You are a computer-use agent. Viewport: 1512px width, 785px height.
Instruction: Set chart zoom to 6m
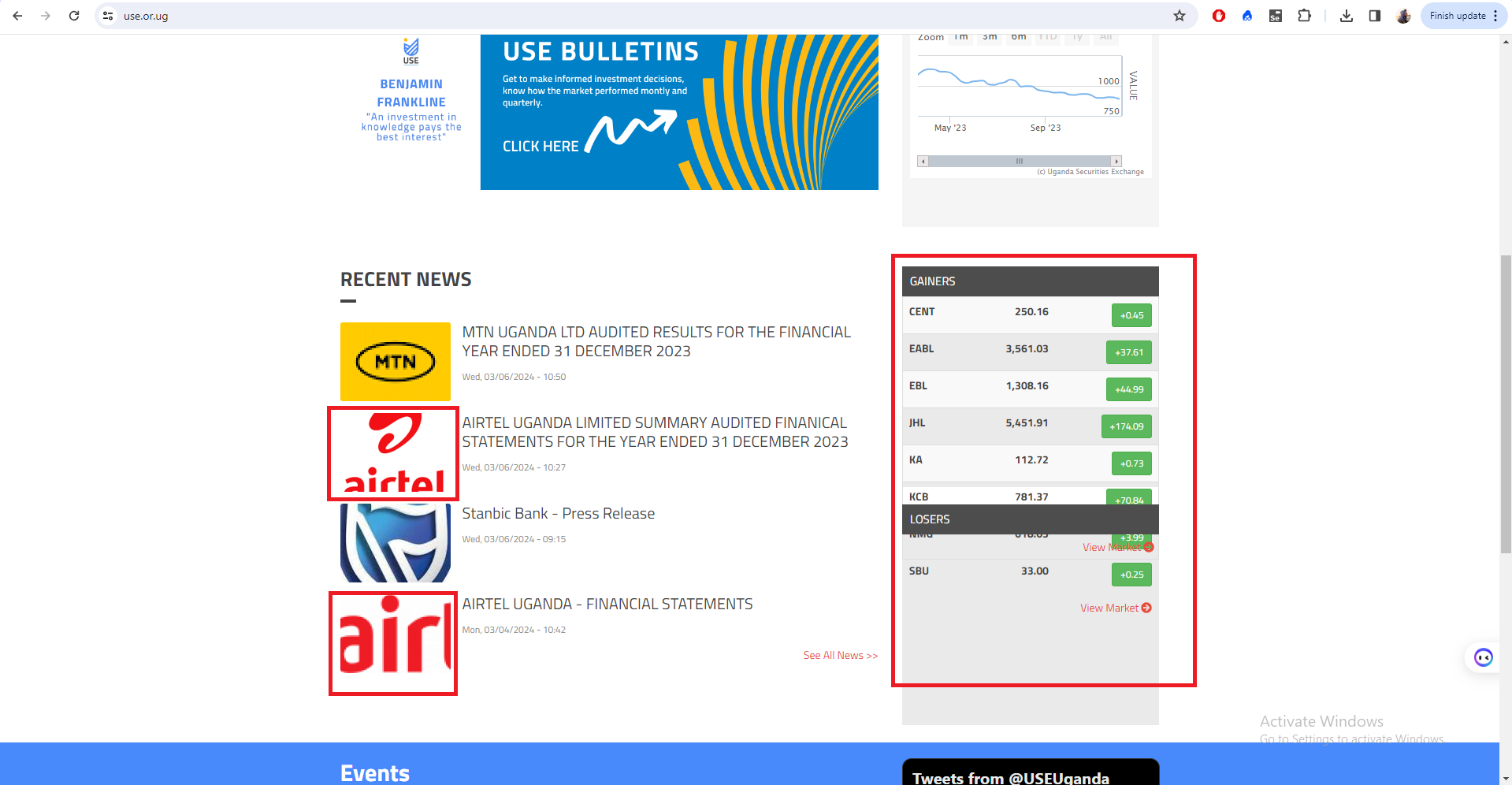point(1019,37)
